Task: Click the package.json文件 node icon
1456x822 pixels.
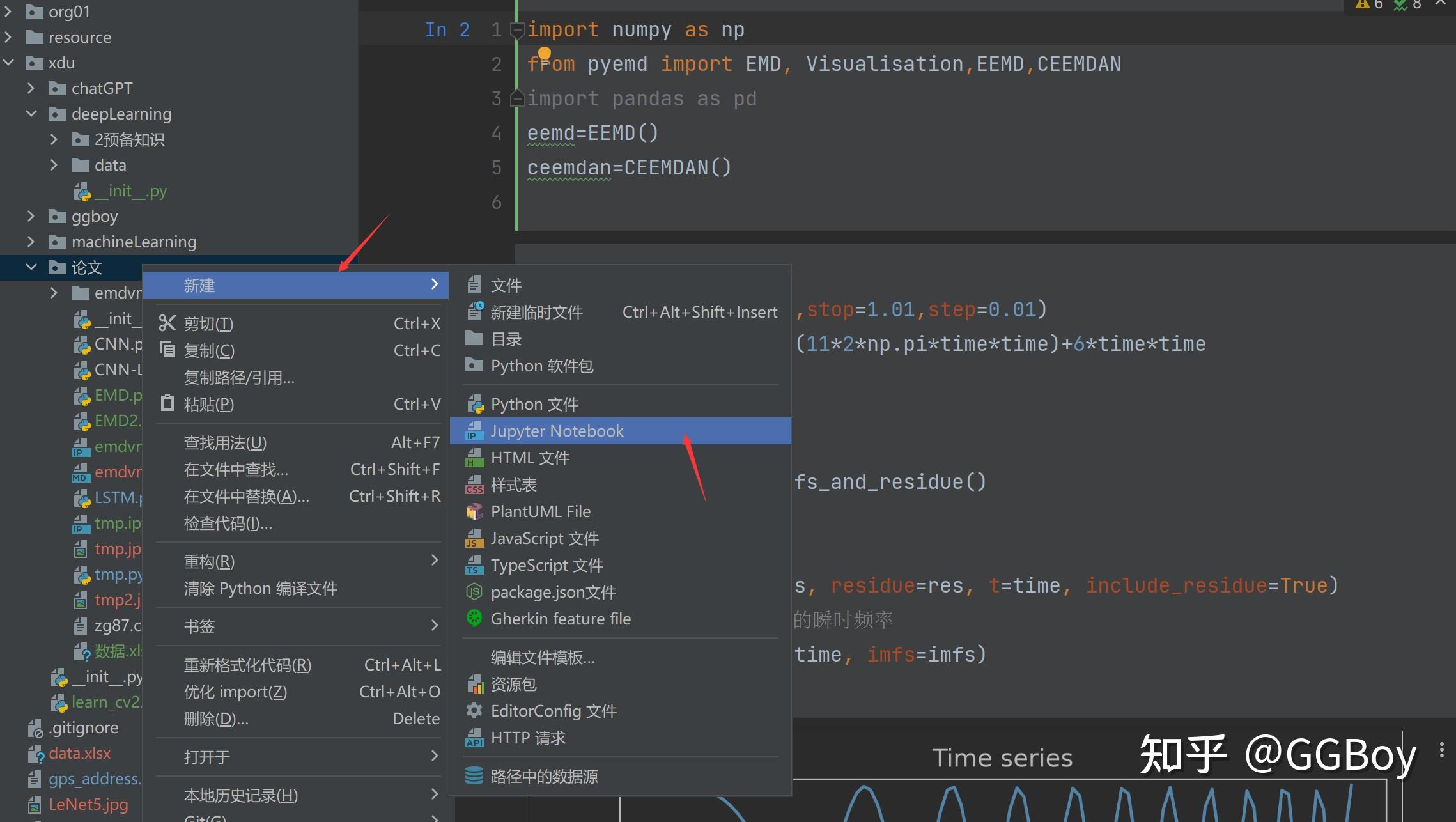Action: (x=474, y=592)
